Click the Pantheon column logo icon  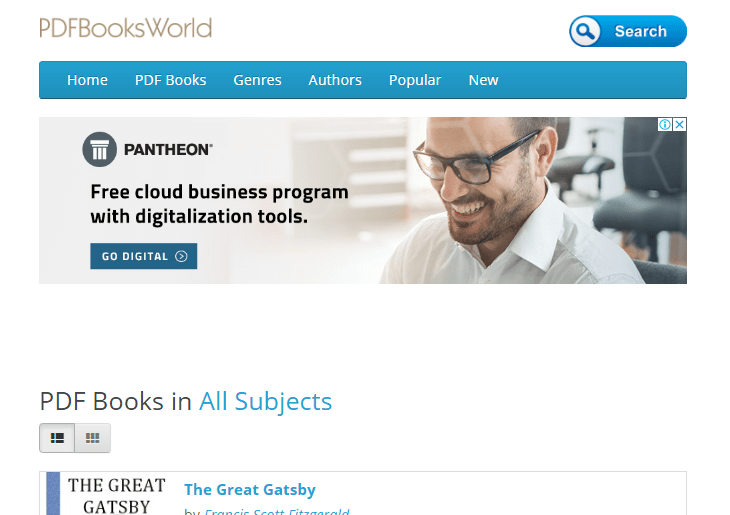click(x=99, y=149)
